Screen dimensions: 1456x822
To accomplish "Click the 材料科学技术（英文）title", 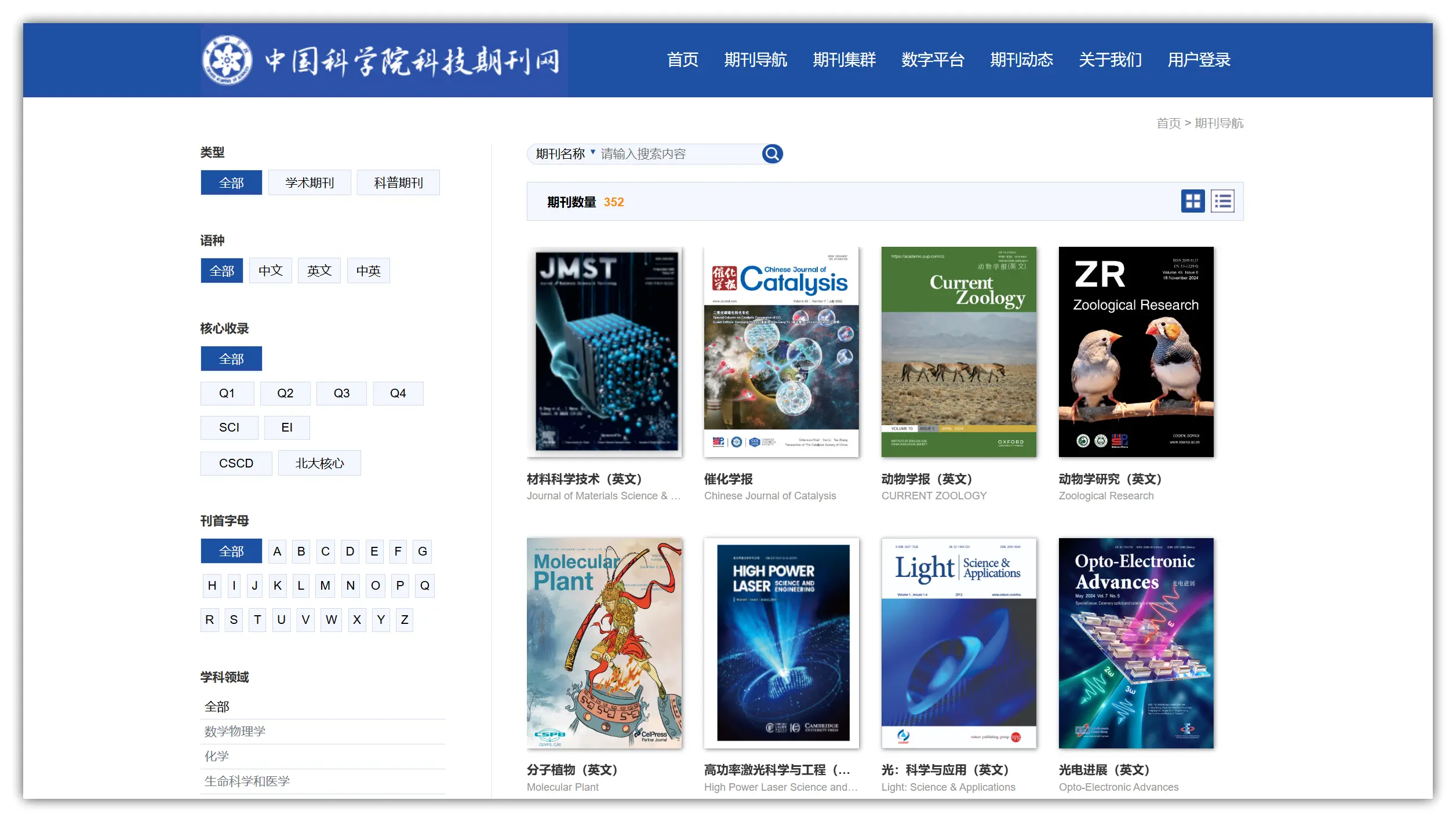I will click(584, 479).
